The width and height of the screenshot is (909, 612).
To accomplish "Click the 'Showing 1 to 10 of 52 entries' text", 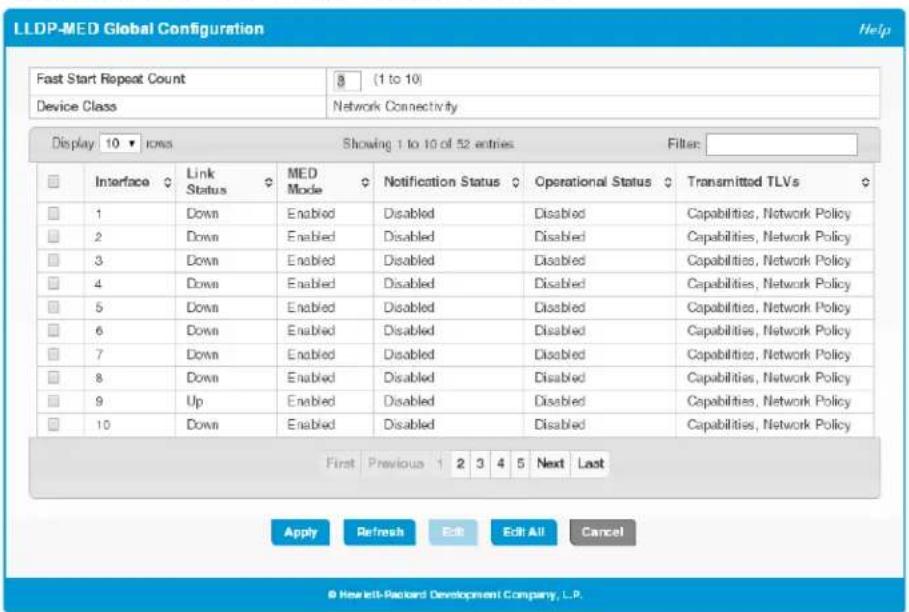I will [428, 144].
